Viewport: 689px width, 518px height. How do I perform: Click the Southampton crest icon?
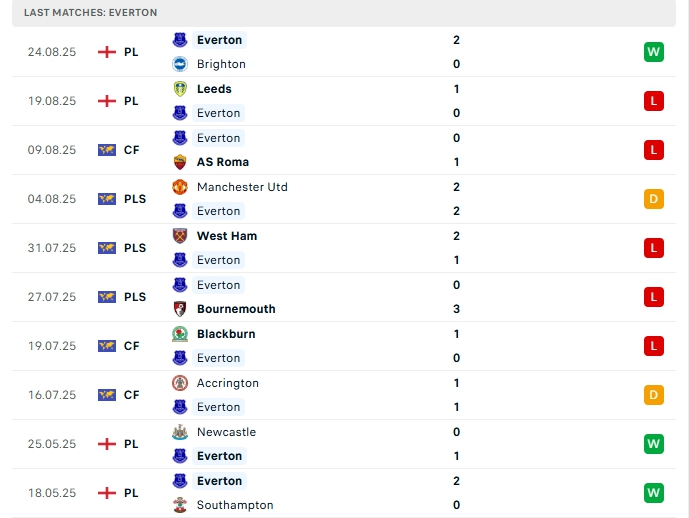click(x=180, y=505)
